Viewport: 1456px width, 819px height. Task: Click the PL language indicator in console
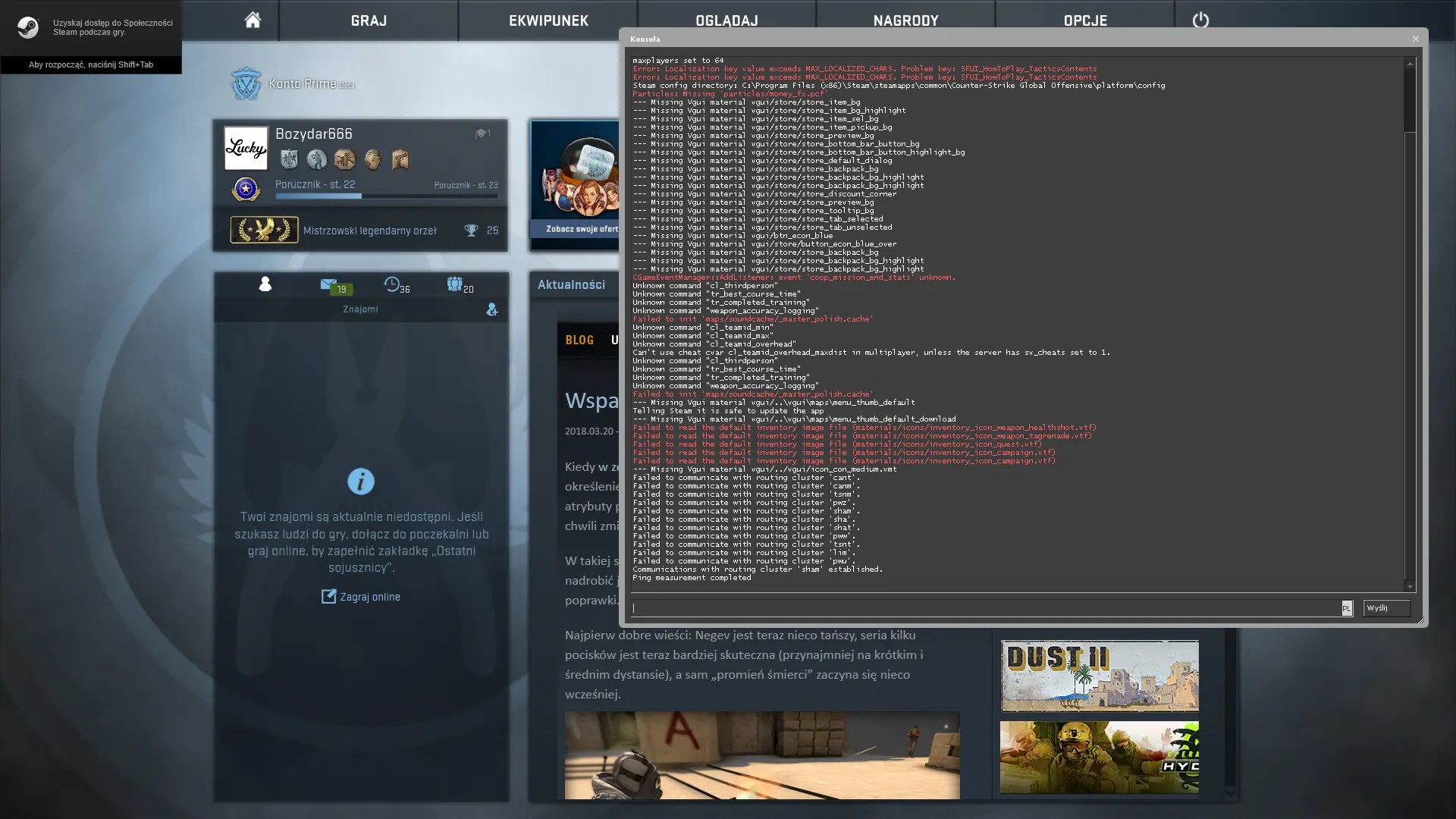pos(1347,608)
